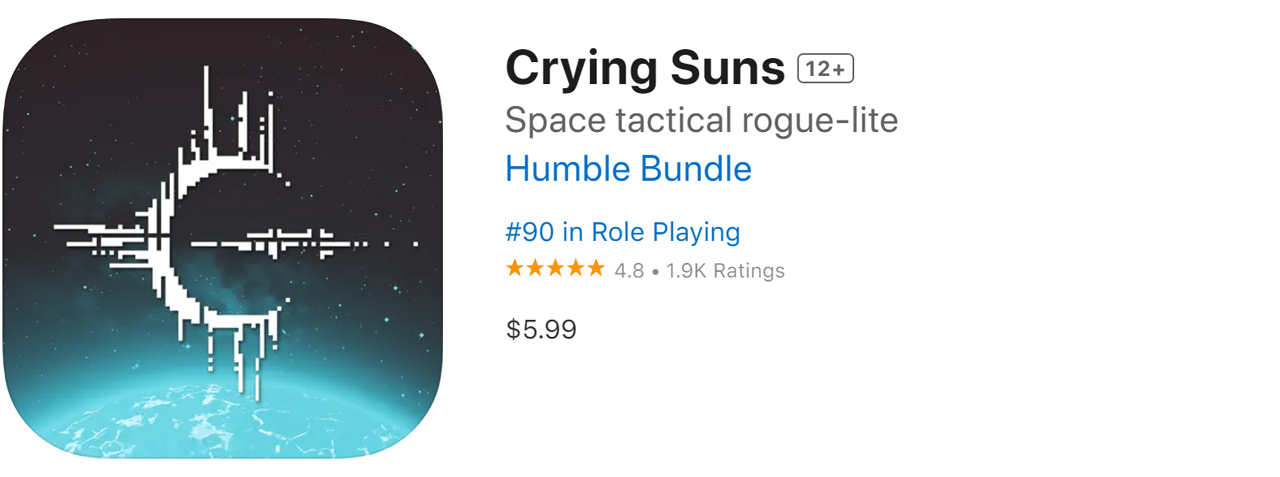Click the Space tactical rogue-lite subtitle
This screenshot has height=477, width=1280.
(x=701, y=120)
